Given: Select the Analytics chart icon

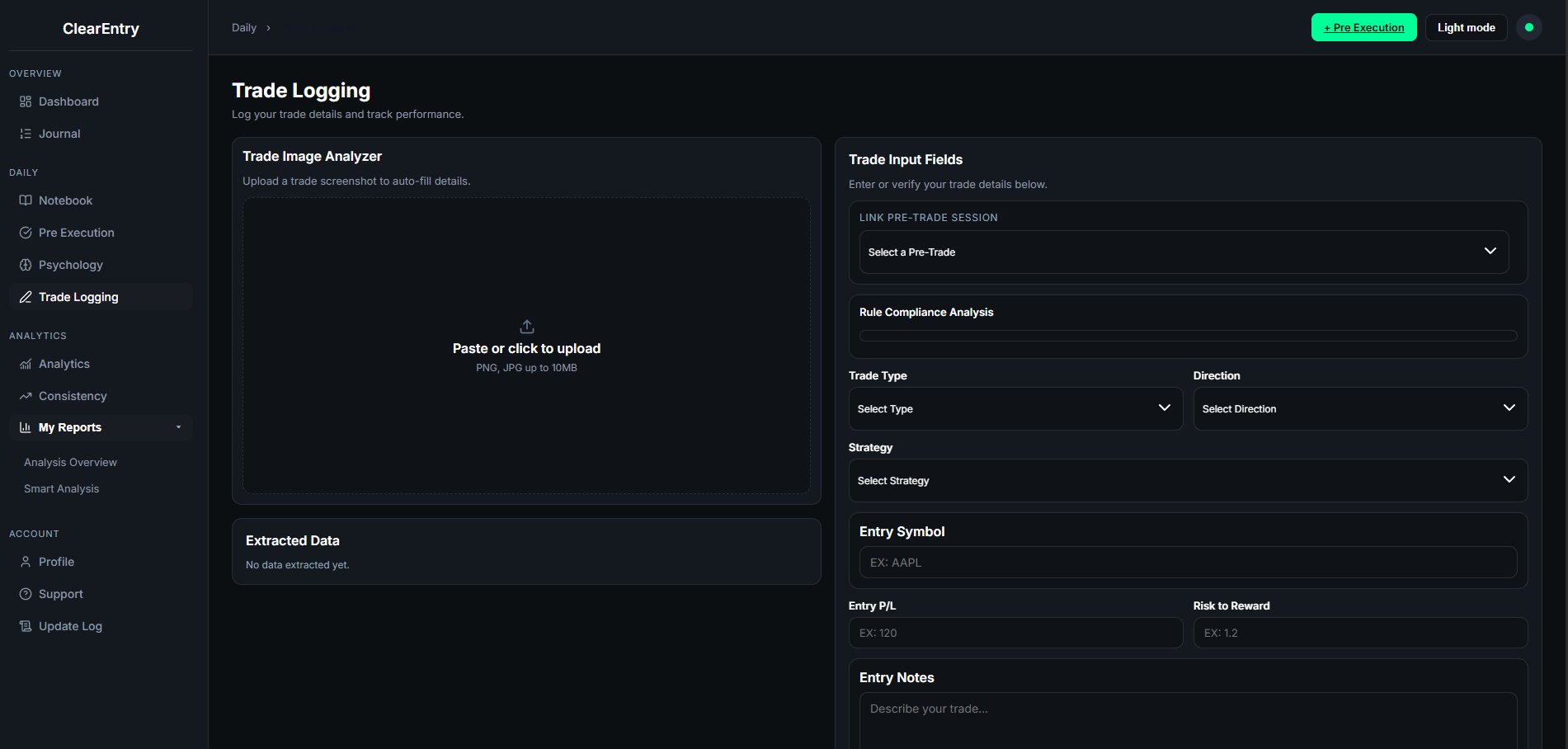Looking at the screenshot, I should point(26,363).
